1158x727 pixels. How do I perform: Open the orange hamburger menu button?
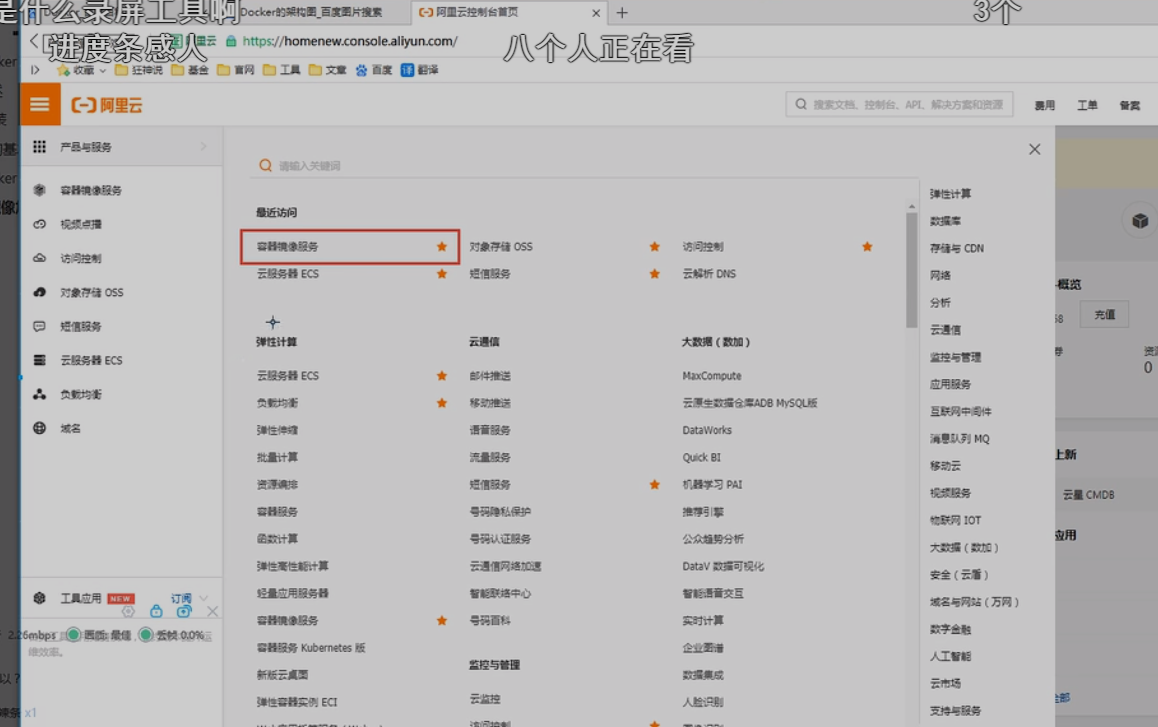pyautogui.click(x=40, y=104)
